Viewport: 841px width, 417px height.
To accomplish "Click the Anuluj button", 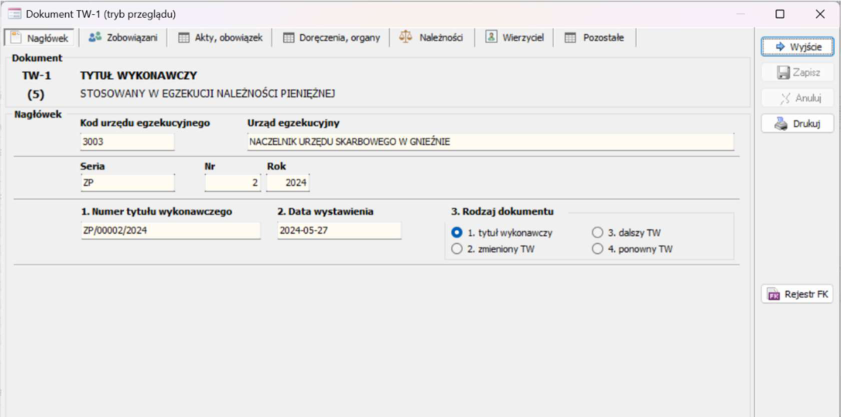I will click(798, 98).
